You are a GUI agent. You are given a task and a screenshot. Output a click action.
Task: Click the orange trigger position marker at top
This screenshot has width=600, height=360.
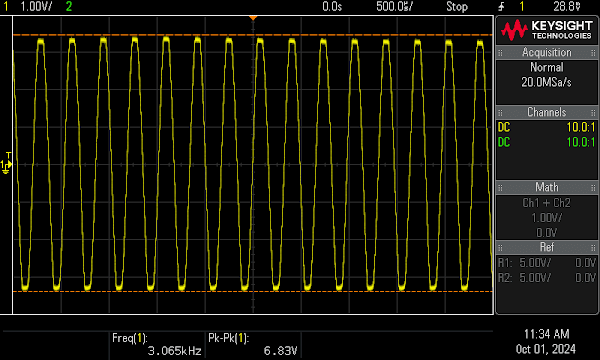click(x=253, y=18)
